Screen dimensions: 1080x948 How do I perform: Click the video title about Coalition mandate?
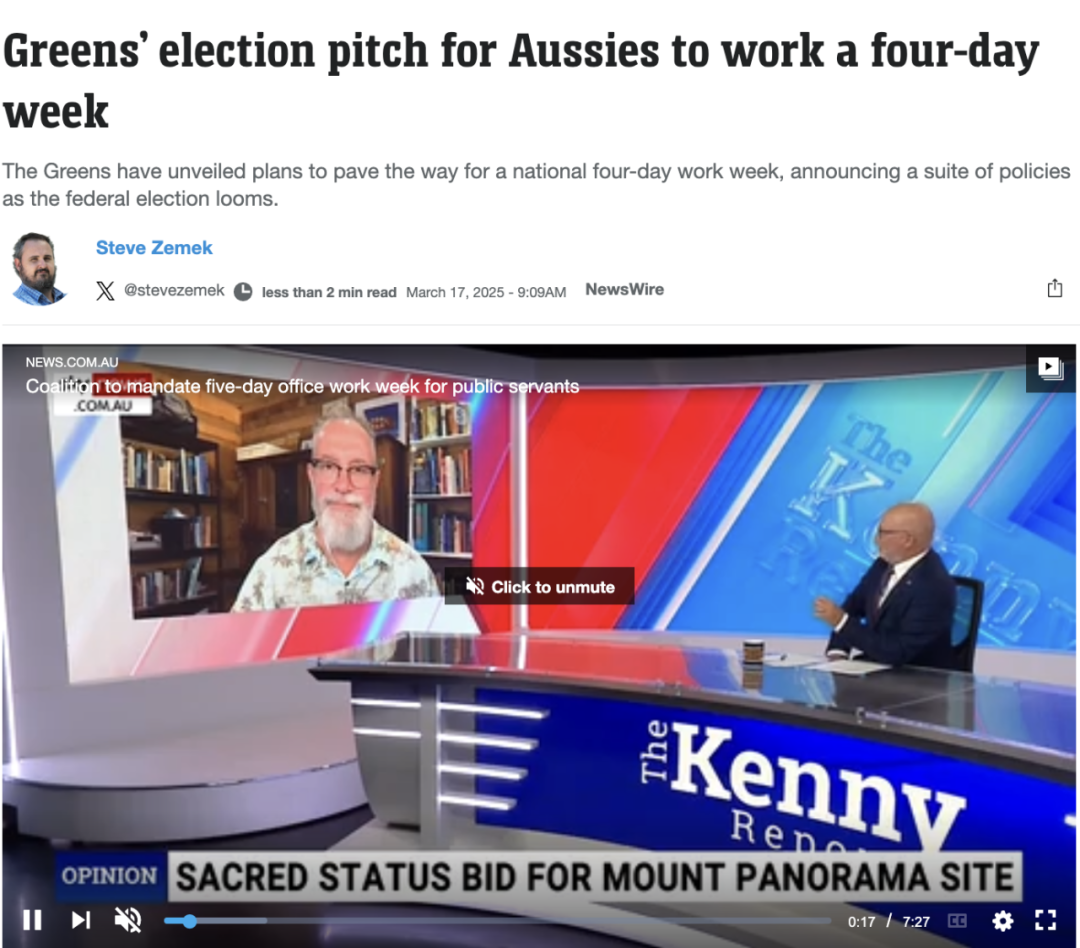tap(302, 387)
